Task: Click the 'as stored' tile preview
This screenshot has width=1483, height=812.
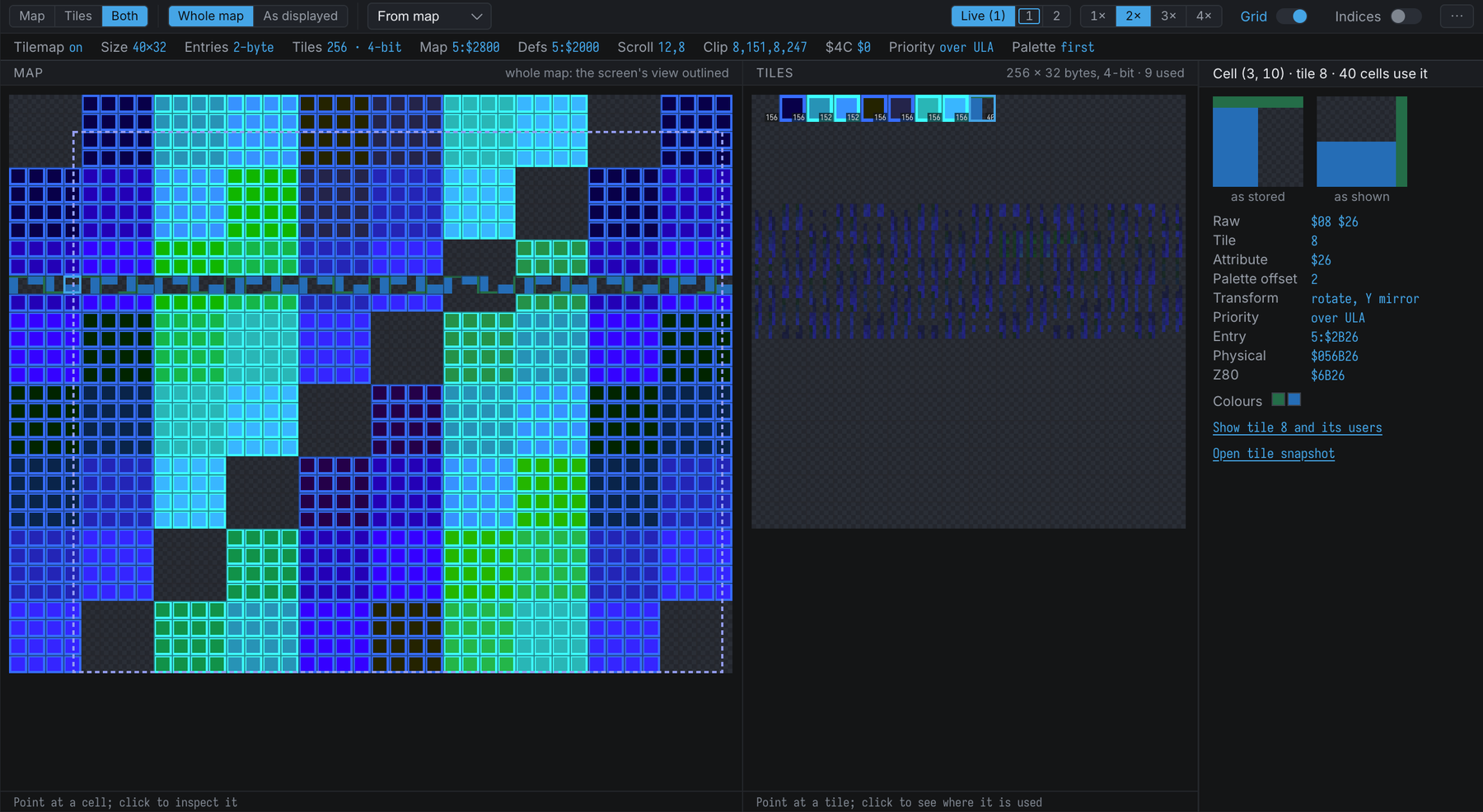Action: pyautogui.click(x=1258, y=142)
